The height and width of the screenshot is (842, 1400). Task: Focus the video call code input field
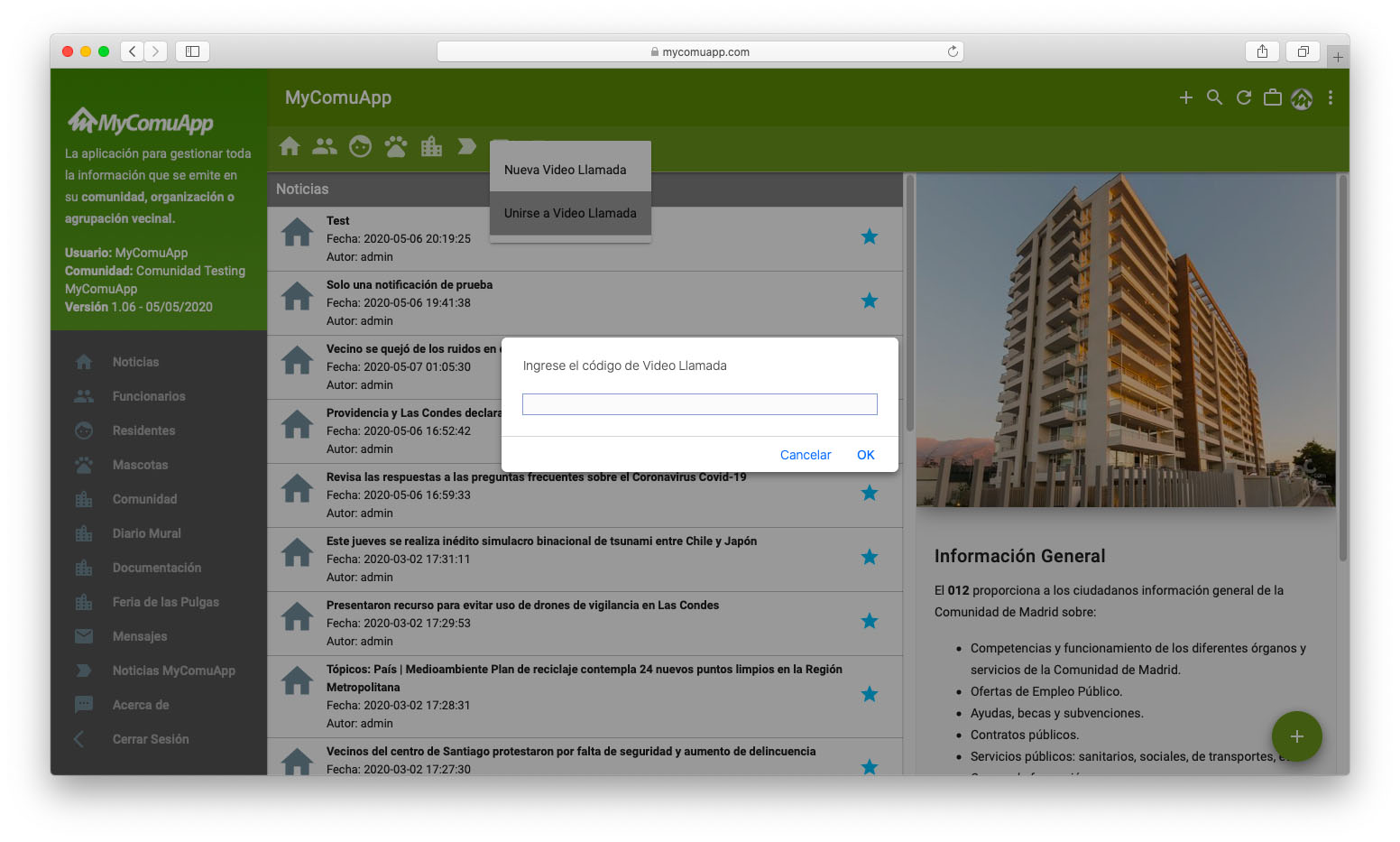[699, 404]
